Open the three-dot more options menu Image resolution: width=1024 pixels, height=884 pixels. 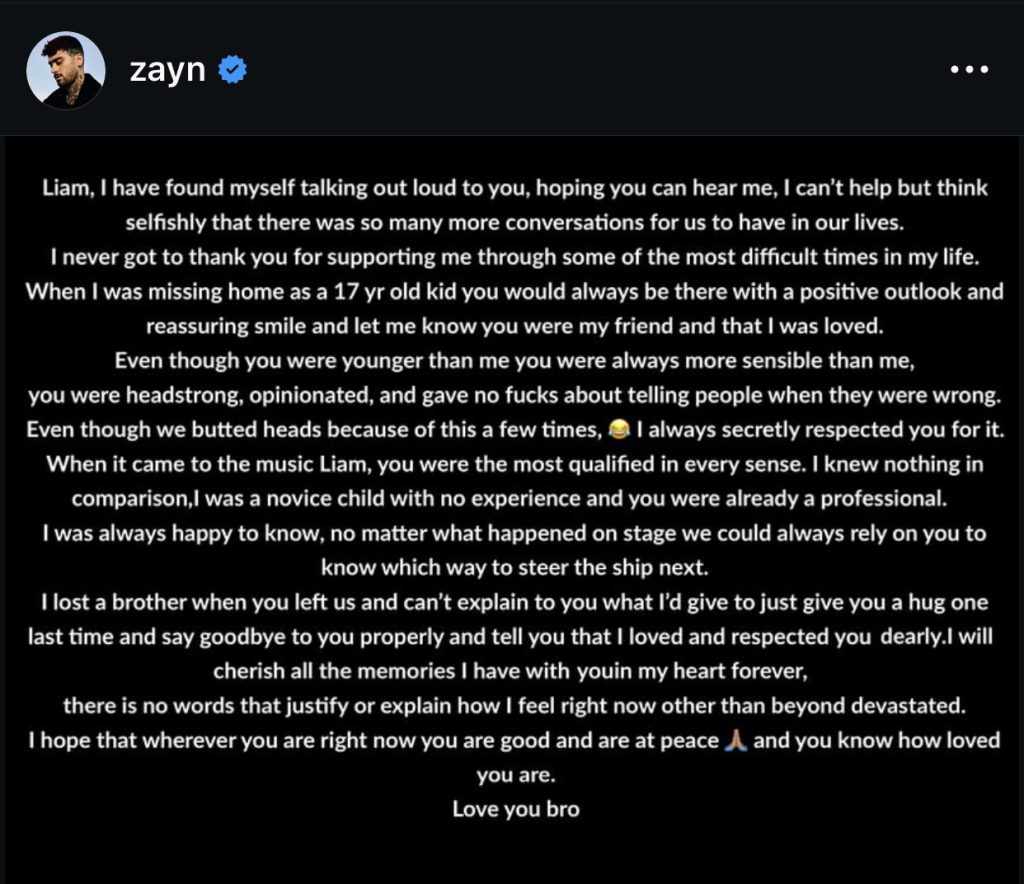coord(968,70)
